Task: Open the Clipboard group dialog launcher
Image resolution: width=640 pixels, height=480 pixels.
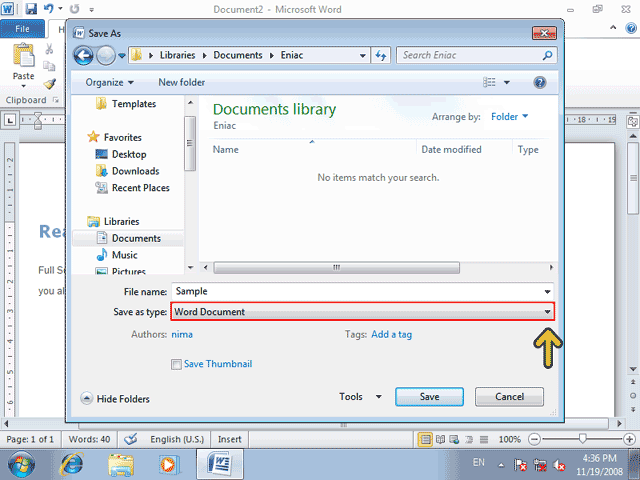Action: 56,100
